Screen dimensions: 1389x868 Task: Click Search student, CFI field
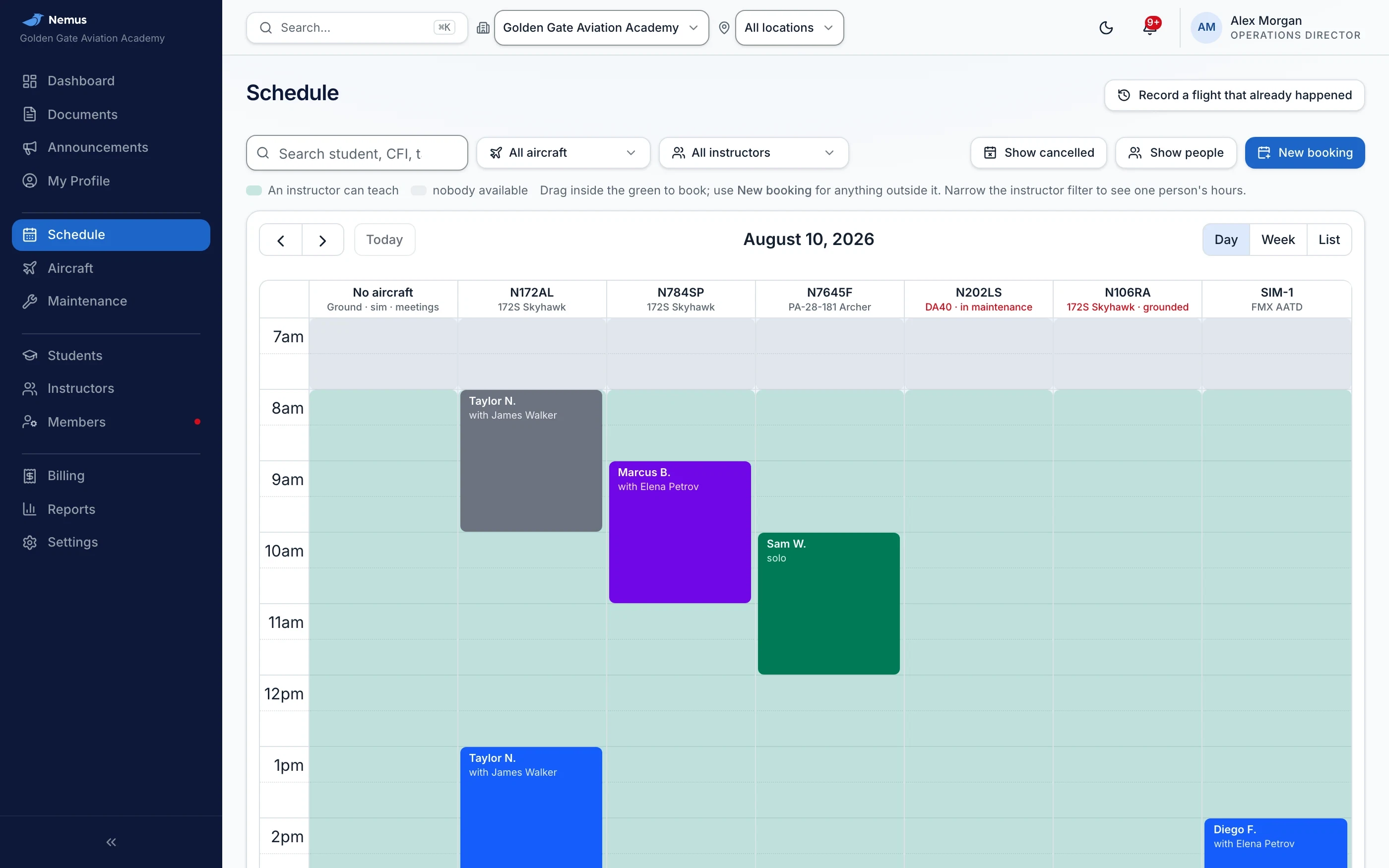(357, 153)
